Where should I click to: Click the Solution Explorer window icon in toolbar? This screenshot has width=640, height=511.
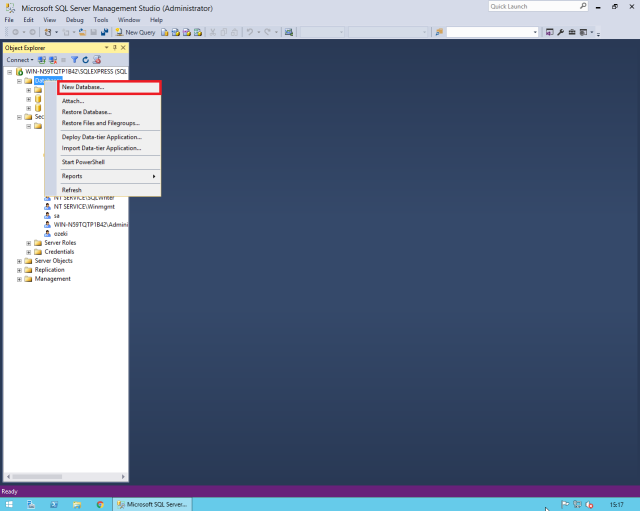point(550,32)
